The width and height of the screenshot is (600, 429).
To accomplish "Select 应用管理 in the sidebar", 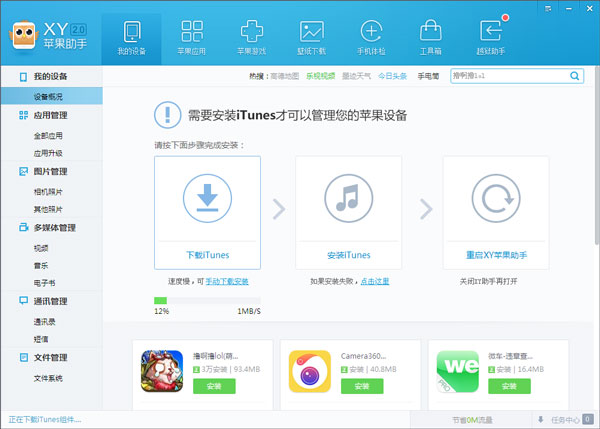I will point(51,115).
